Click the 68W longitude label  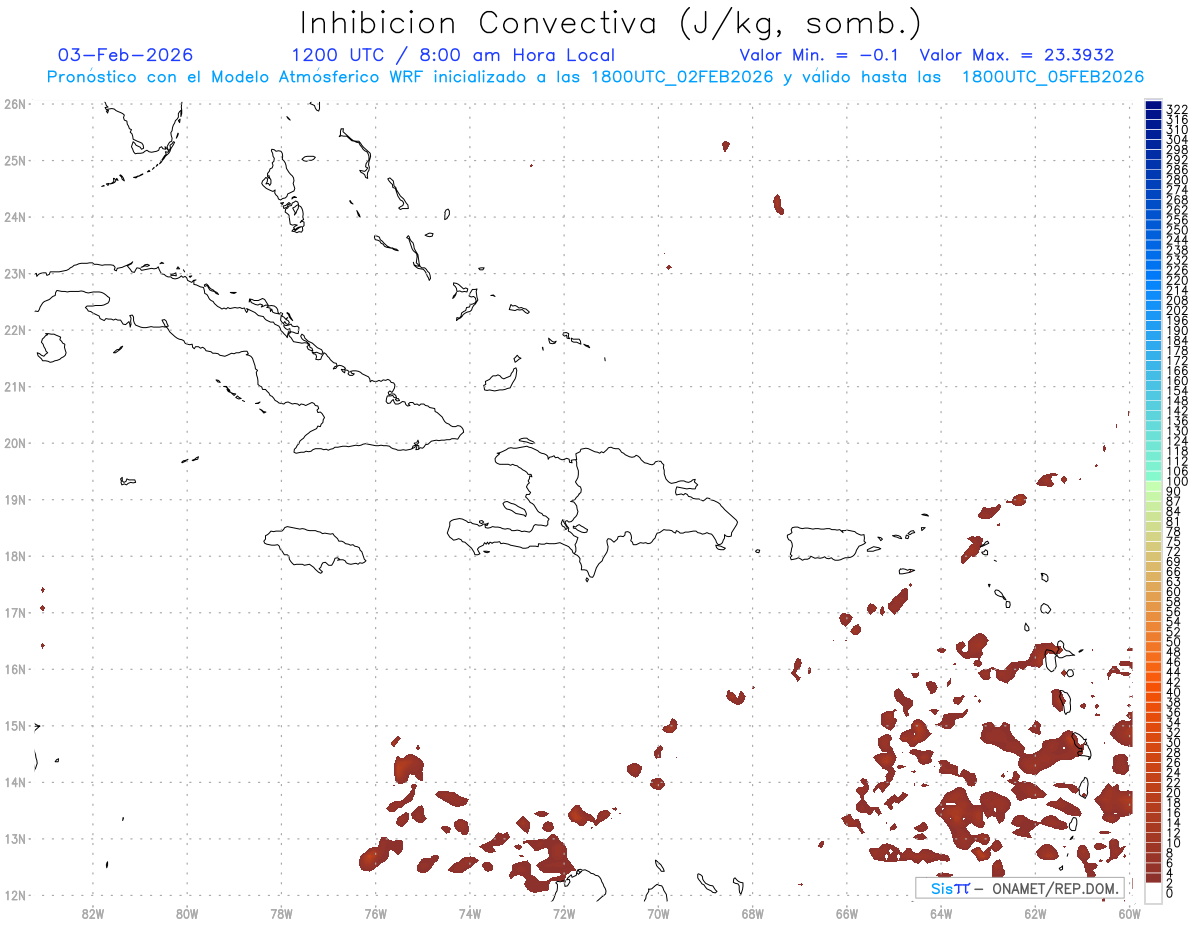point(753,912)
